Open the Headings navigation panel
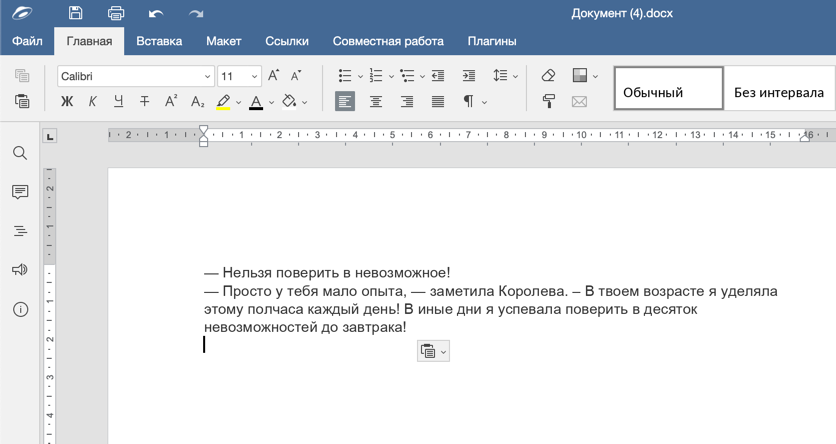 click(x=20, y=231)
